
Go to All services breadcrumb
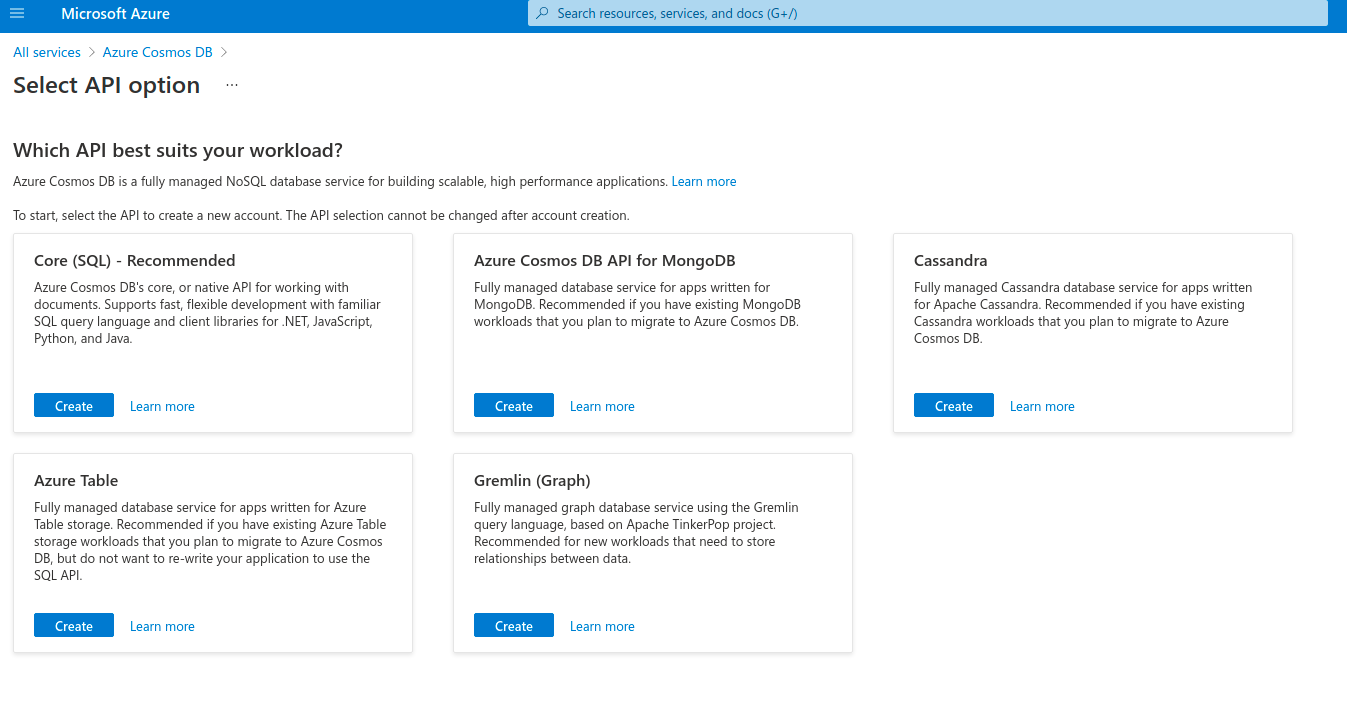(47, 52)
